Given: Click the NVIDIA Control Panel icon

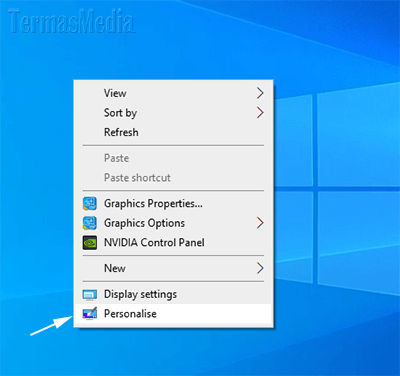Looking at the screenshot, I should (90, 243).
